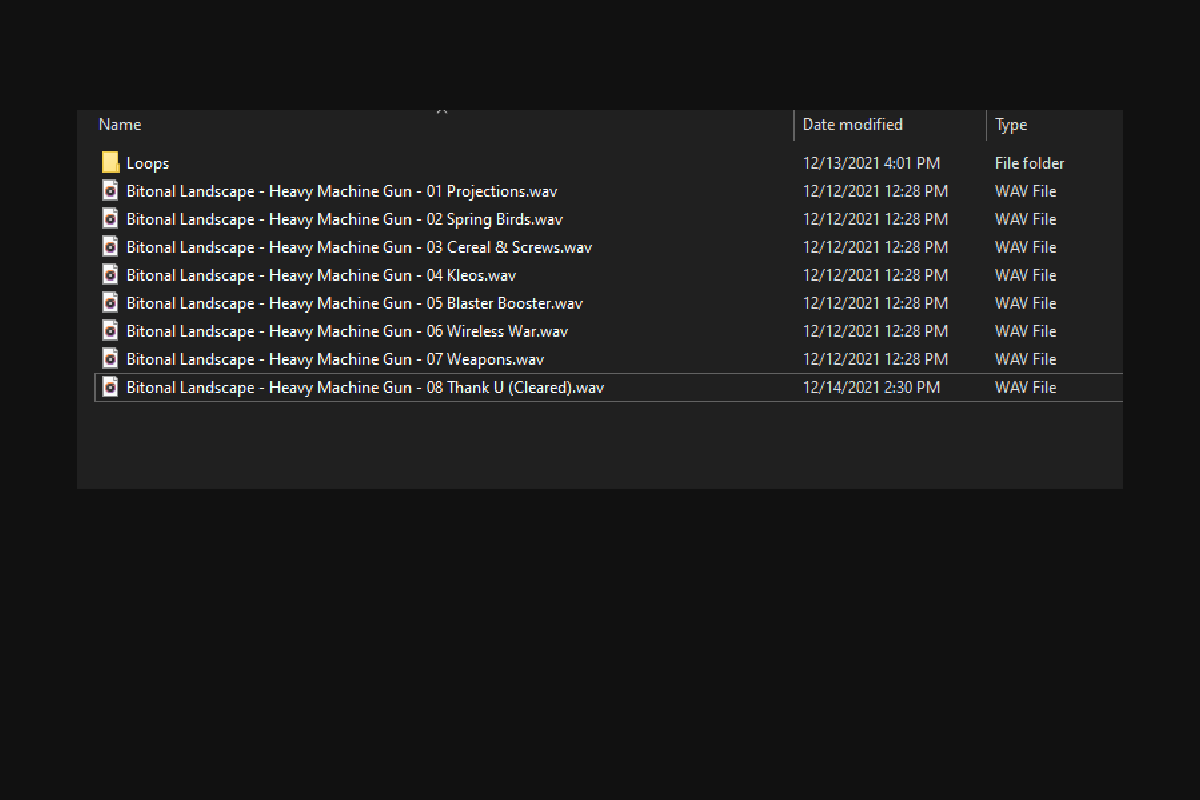Click the 05 Blaster Booster.wav file icon
This screenshot has width=1200, height=800.
pos(111,303)
